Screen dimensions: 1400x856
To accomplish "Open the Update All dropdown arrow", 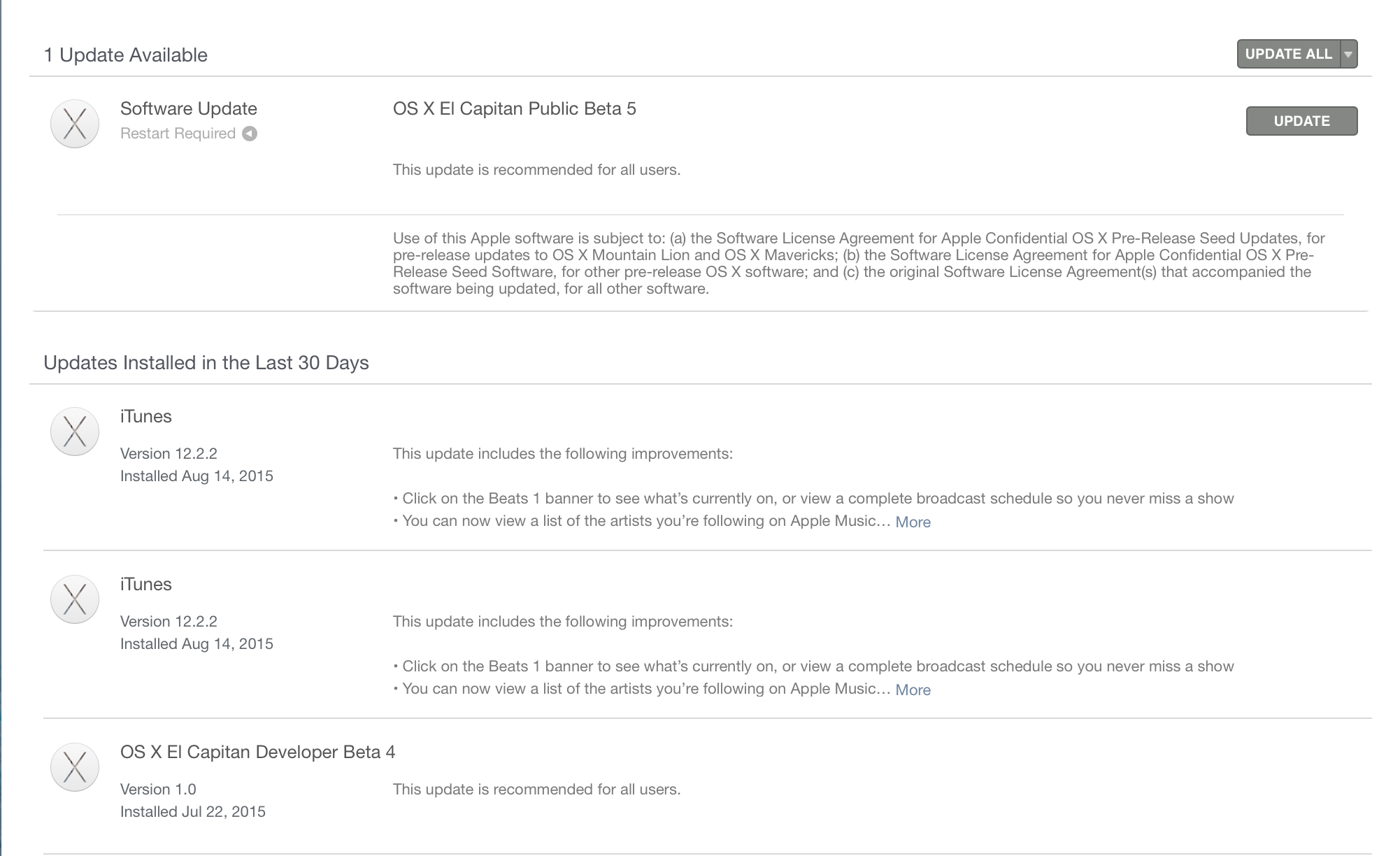I will pyautogui.click(x=1348, y=54).
